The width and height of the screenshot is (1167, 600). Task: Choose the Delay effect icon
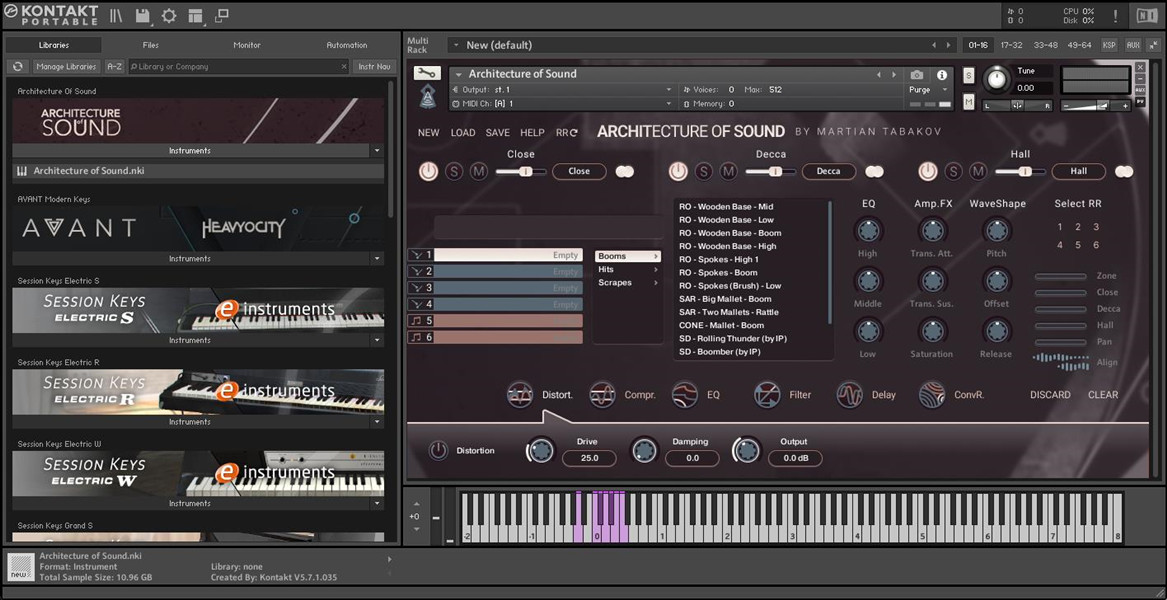tap(849, 395)
